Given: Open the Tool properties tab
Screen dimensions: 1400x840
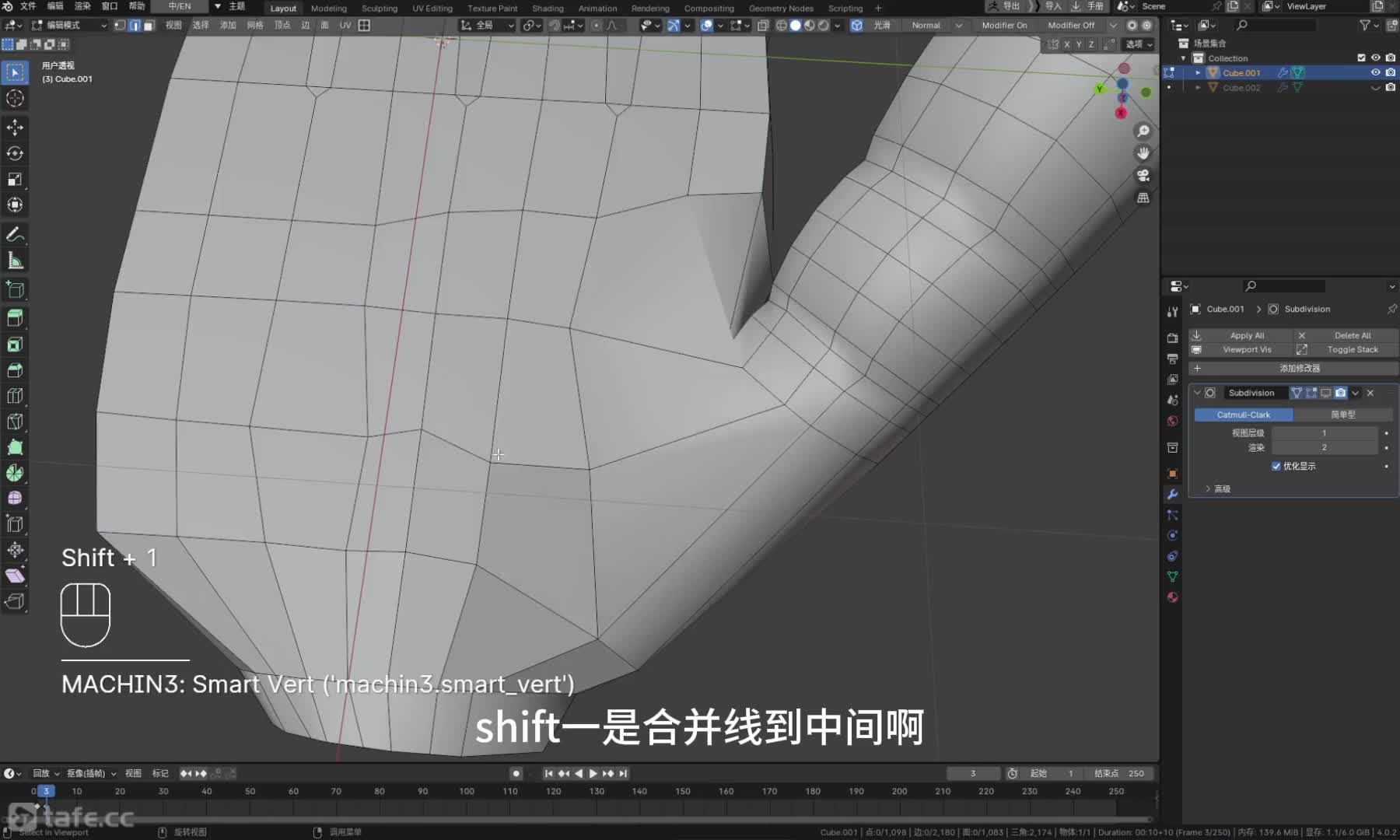Looking at the screenshot, I should tap(1172, 311).
